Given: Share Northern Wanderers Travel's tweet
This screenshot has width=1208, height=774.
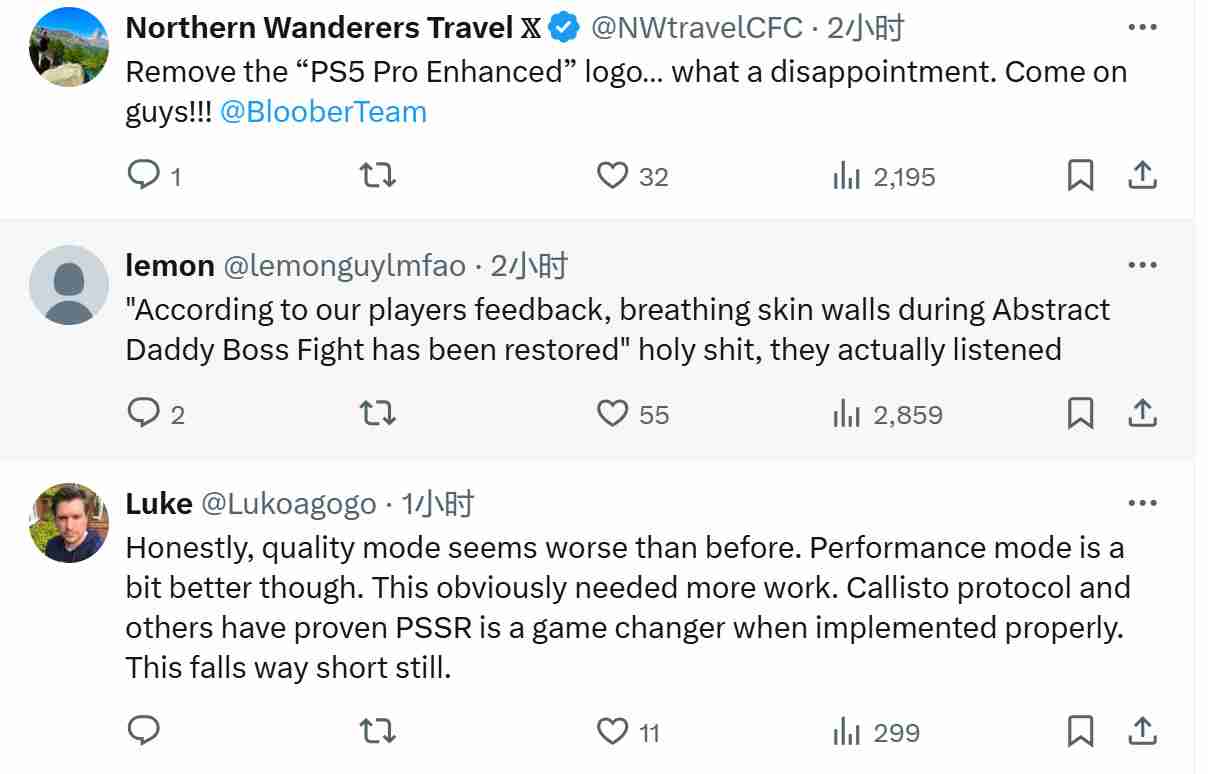Looking at the screenshot, I should 1142,176.
